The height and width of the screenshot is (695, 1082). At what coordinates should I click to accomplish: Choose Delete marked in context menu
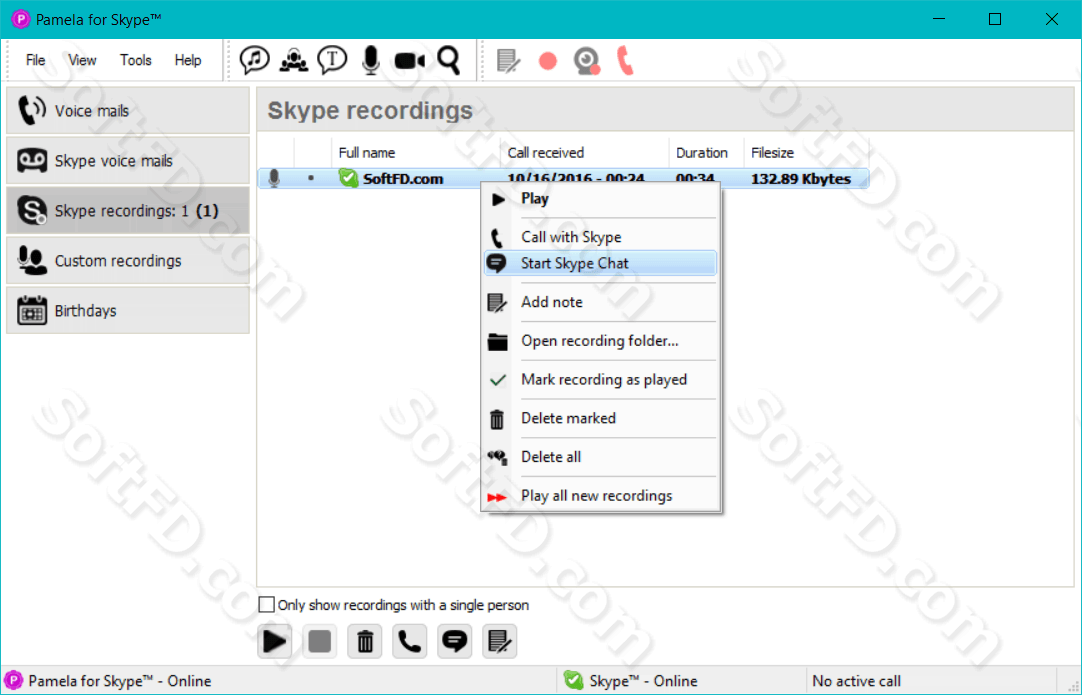tap(600, 418)
